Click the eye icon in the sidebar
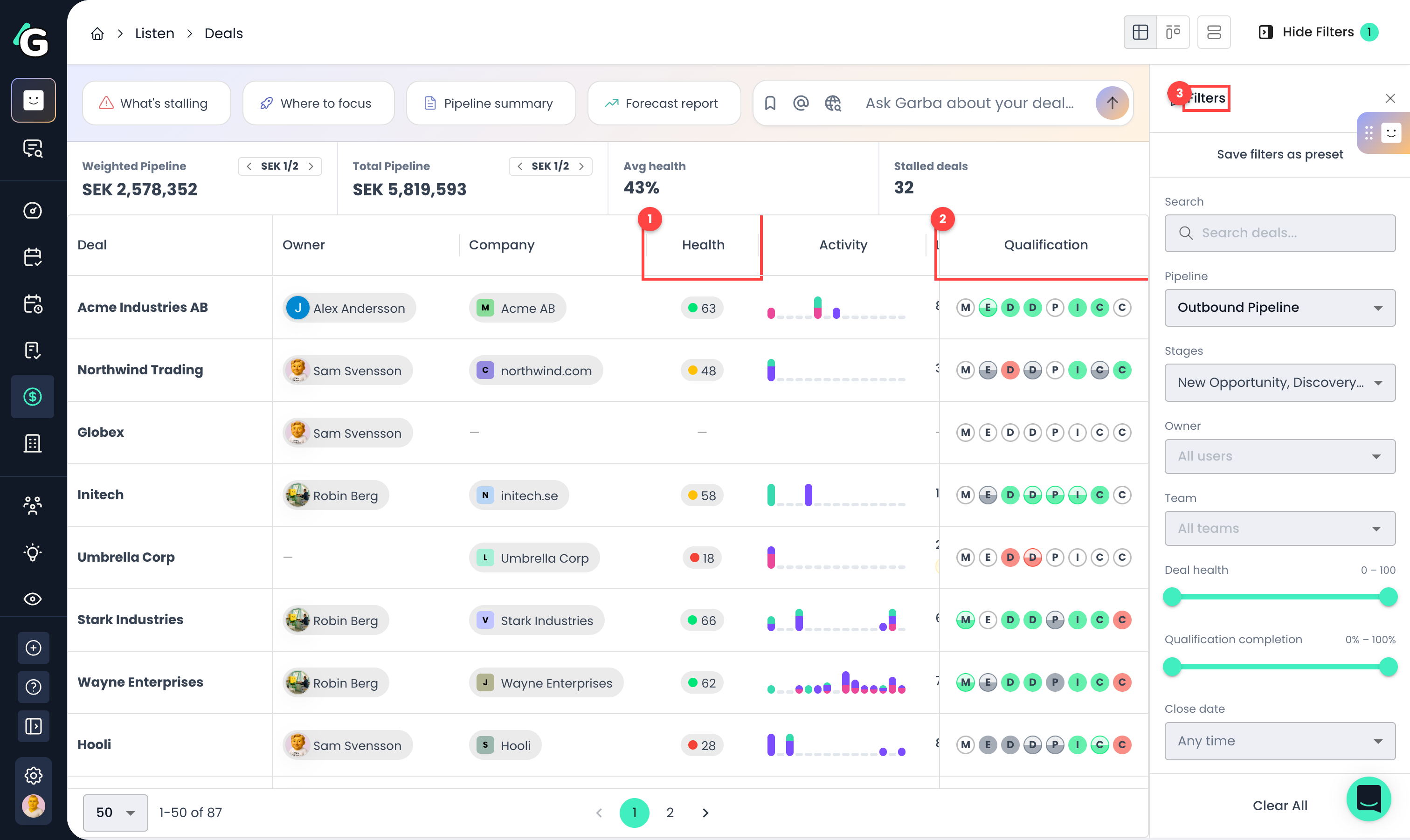The height and width of the screenshot is (840, 1410). tap(33, 599)
